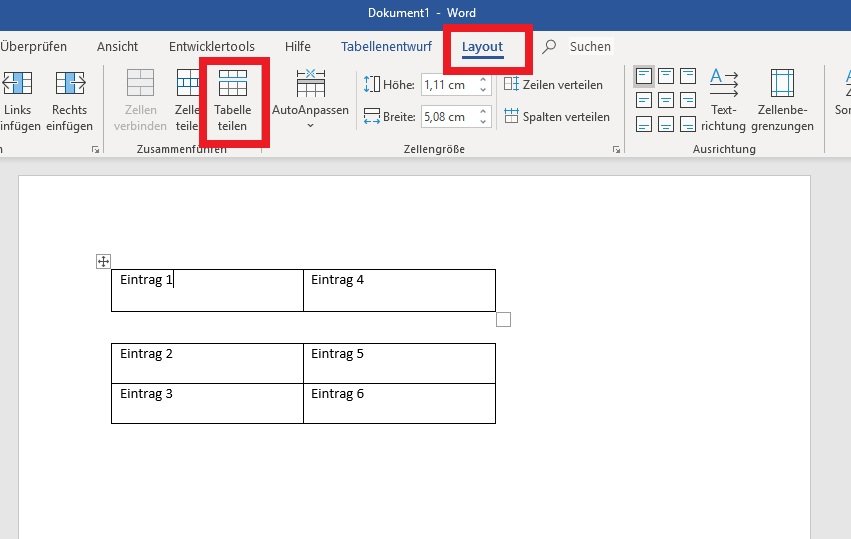Open Zellengröße dialog launcher
851x539 pixels.
coord(616,149)
